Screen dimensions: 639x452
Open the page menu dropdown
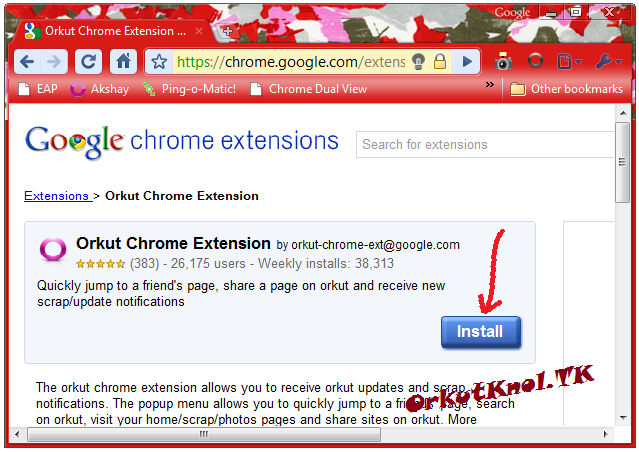pos(569,62)
